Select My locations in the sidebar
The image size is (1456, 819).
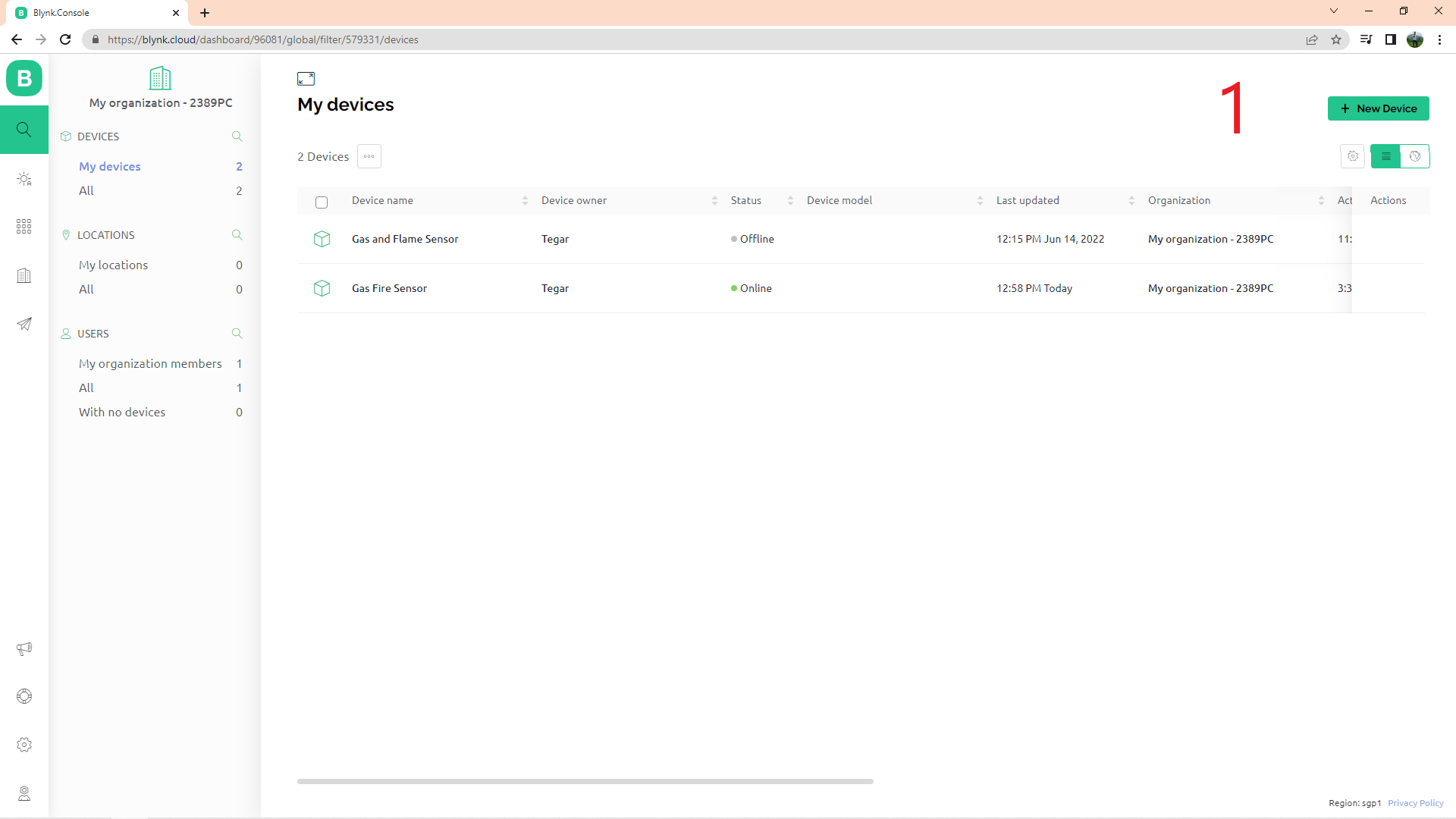[113, 265]
